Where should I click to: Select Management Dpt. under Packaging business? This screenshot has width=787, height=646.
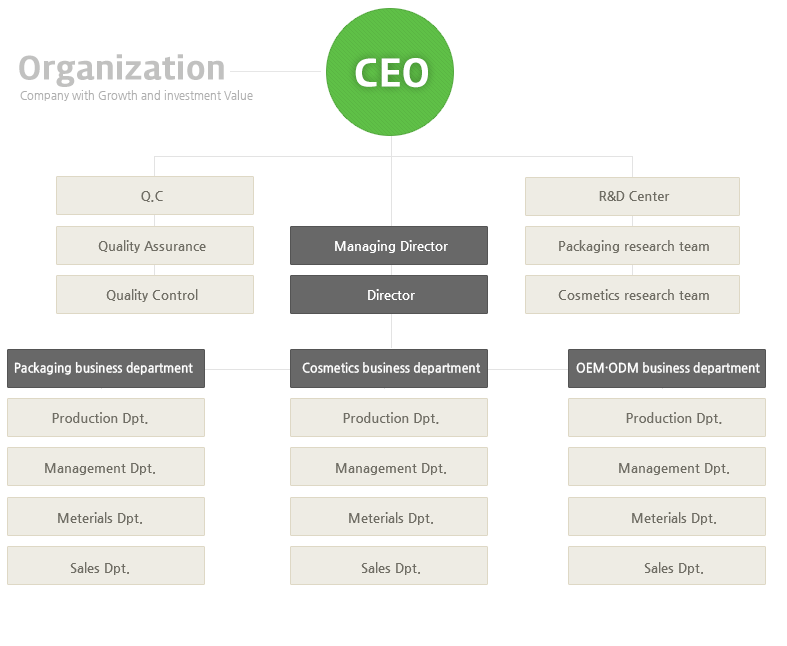coord(106,467)
